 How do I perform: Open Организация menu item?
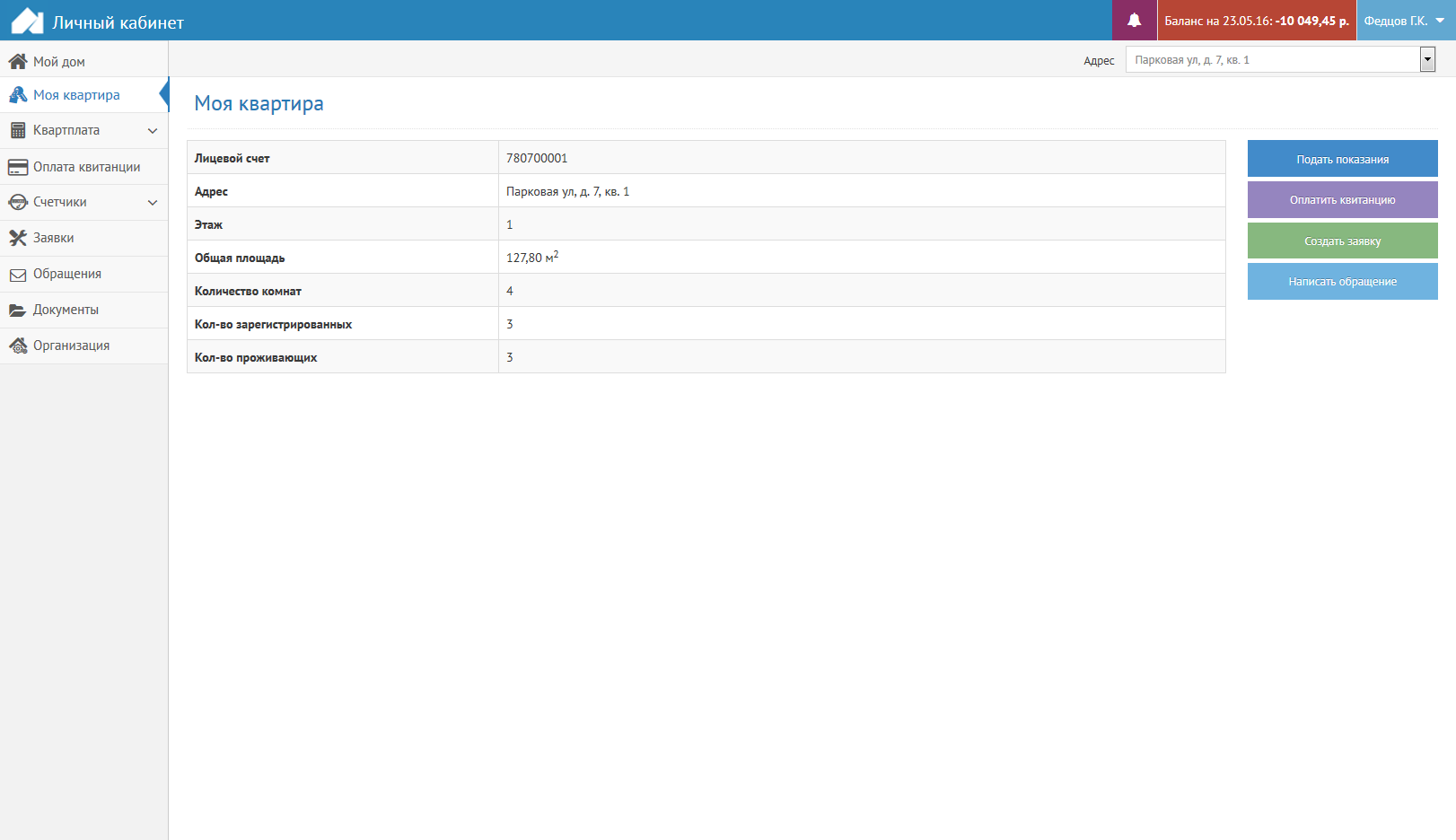tap(83, 346)
